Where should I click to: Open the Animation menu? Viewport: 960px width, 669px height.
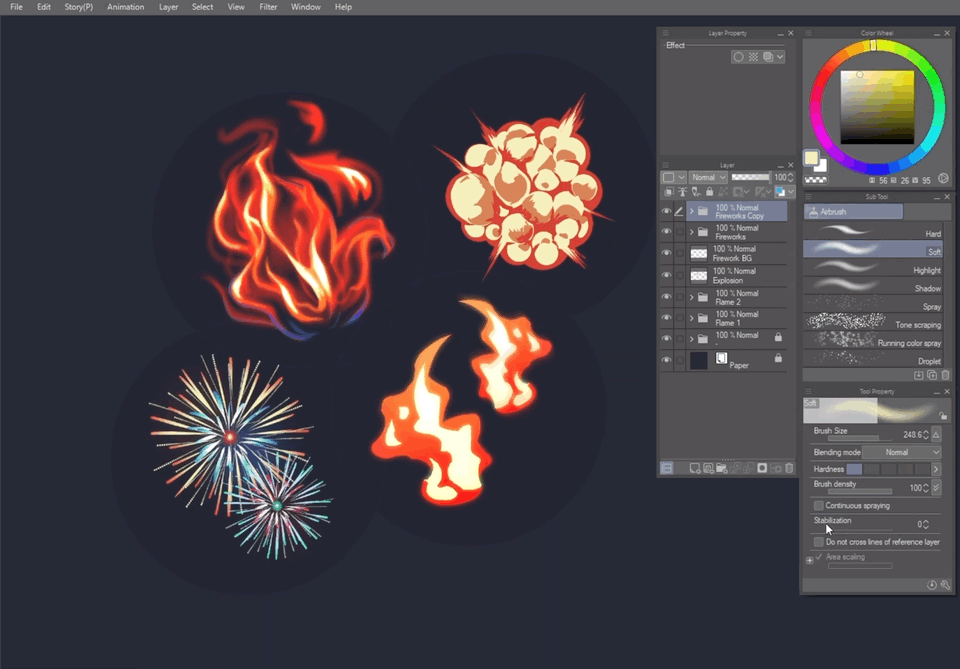126,7
